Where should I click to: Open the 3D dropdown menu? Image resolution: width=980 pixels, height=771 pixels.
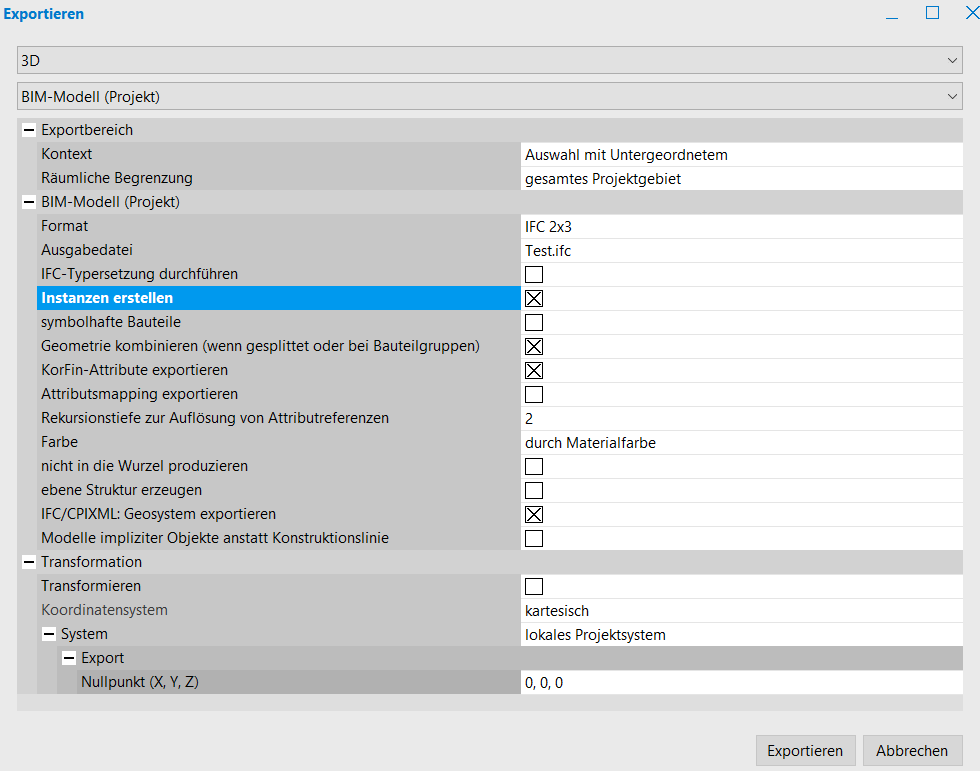pos(489,60)
